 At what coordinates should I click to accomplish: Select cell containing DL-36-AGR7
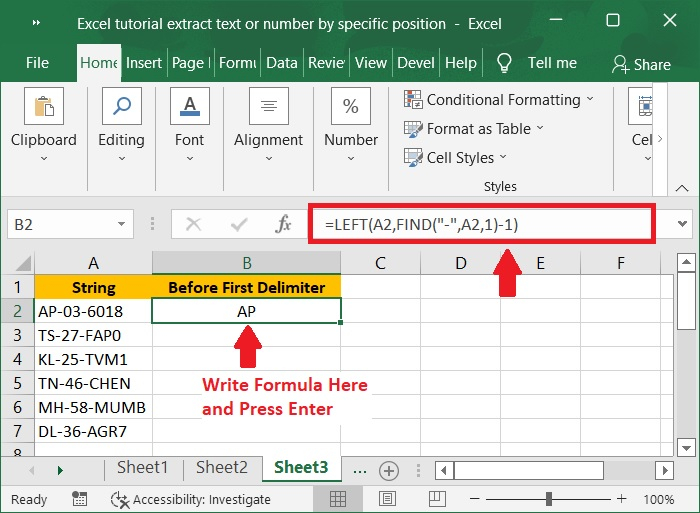click(93, 431)
